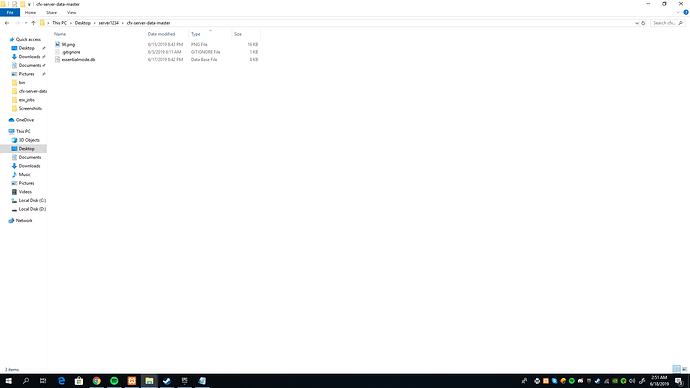Switch to the Share ribbon tab
The width and height of the screenshot is (690, 388).
coord(51,12)
